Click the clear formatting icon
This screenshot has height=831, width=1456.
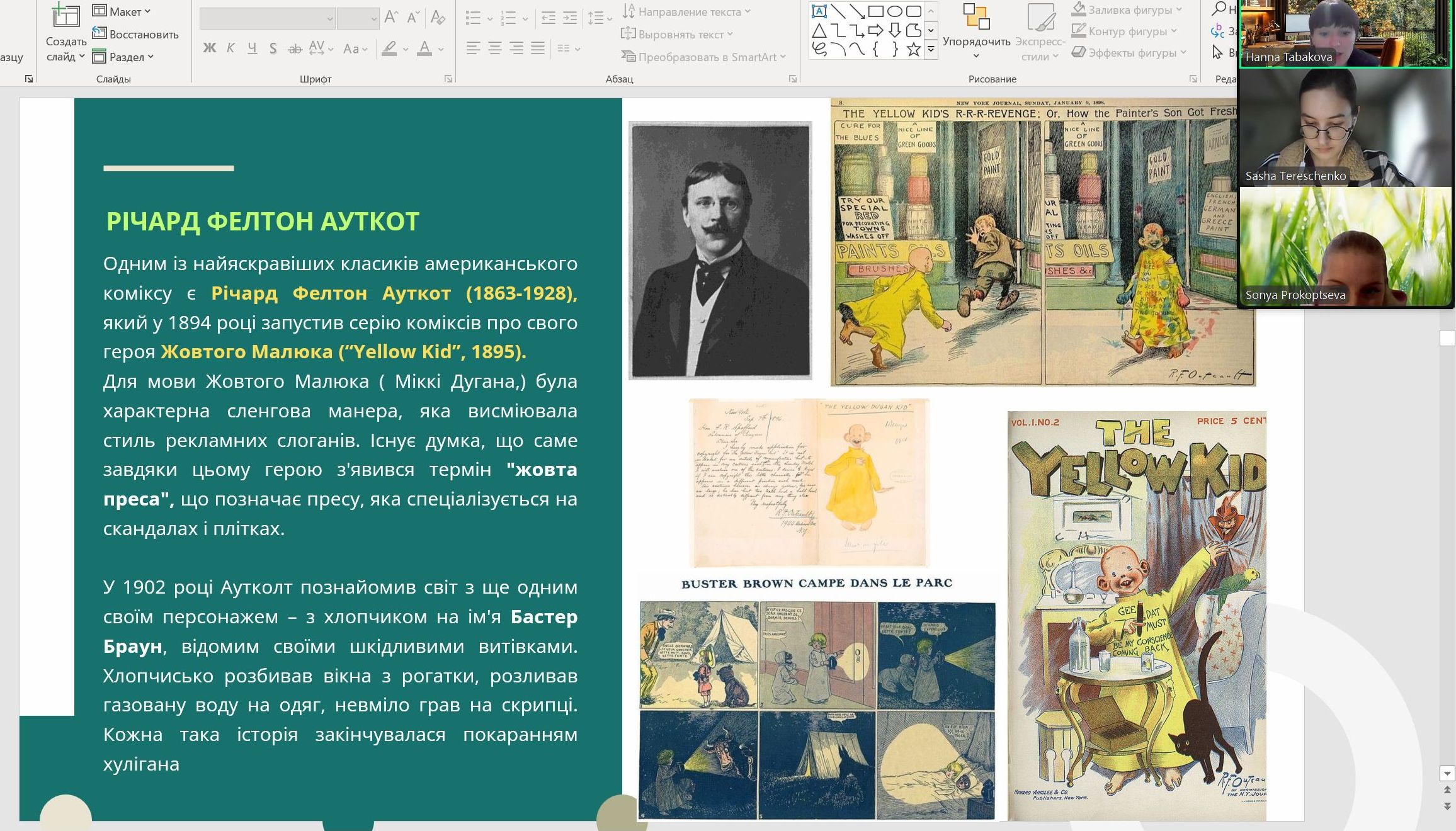[438, 17]
